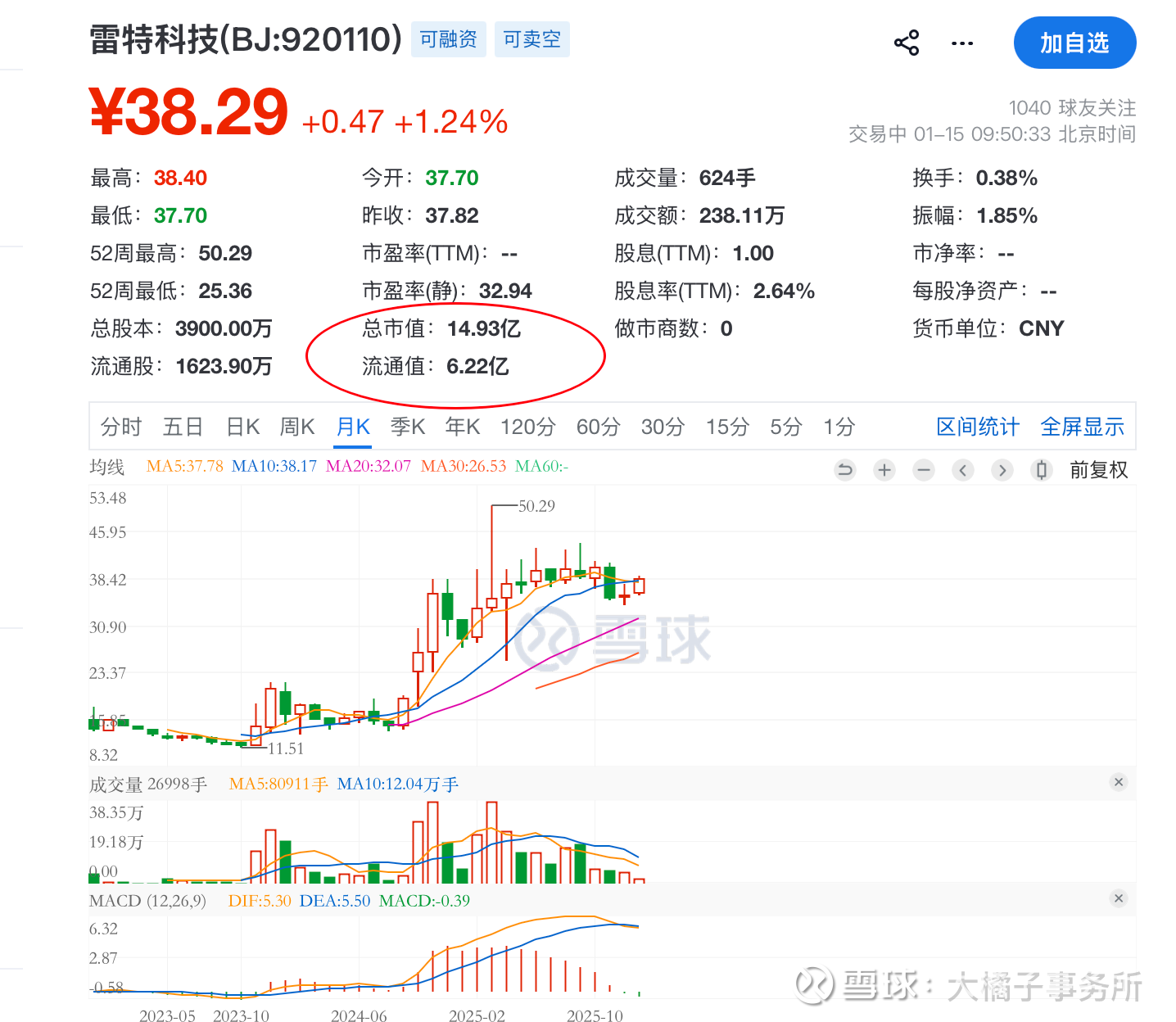Open the 前复权 adjustment dropdown

(1099, 470)
